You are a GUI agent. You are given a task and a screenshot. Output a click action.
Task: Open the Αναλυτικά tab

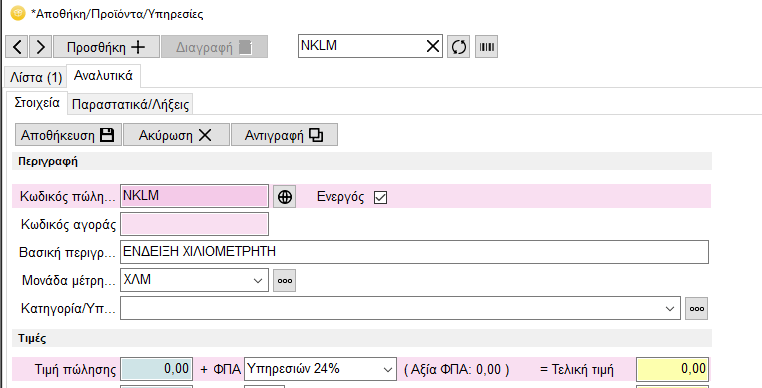(x=104, y=76)
